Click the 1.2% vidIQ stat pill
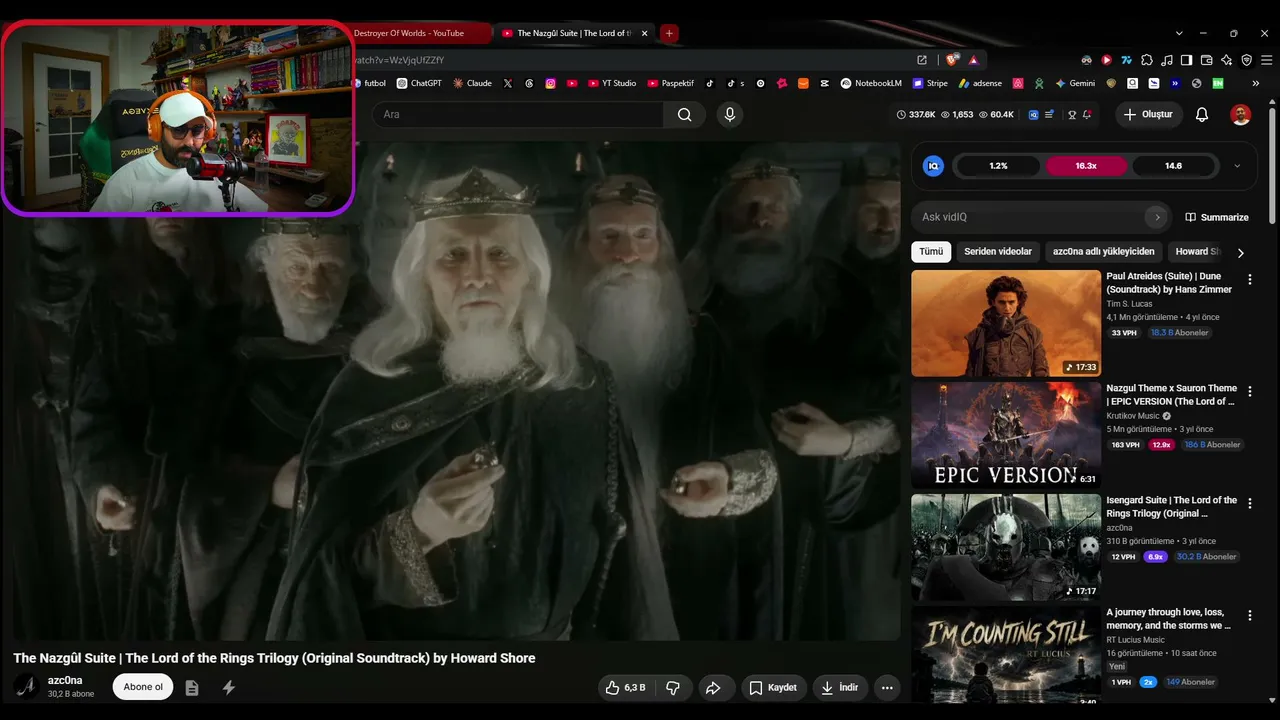Image resolution: width=1280 pixels, height=720 pixels. (x=998, y=166)
